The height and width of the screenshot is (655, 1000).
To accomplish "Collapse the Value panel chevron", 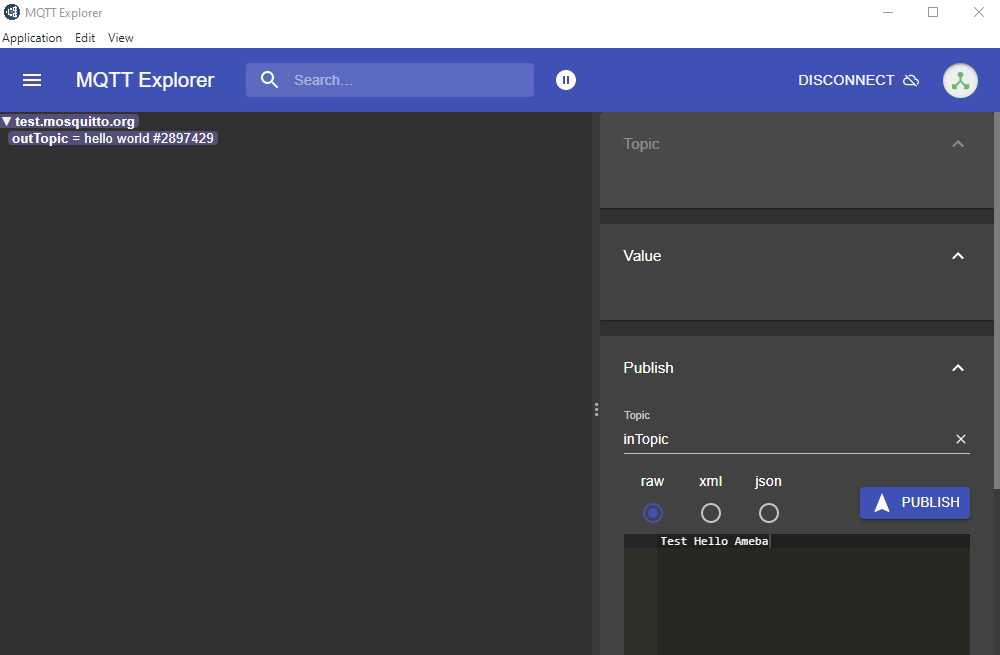I will tap(958, 256).
